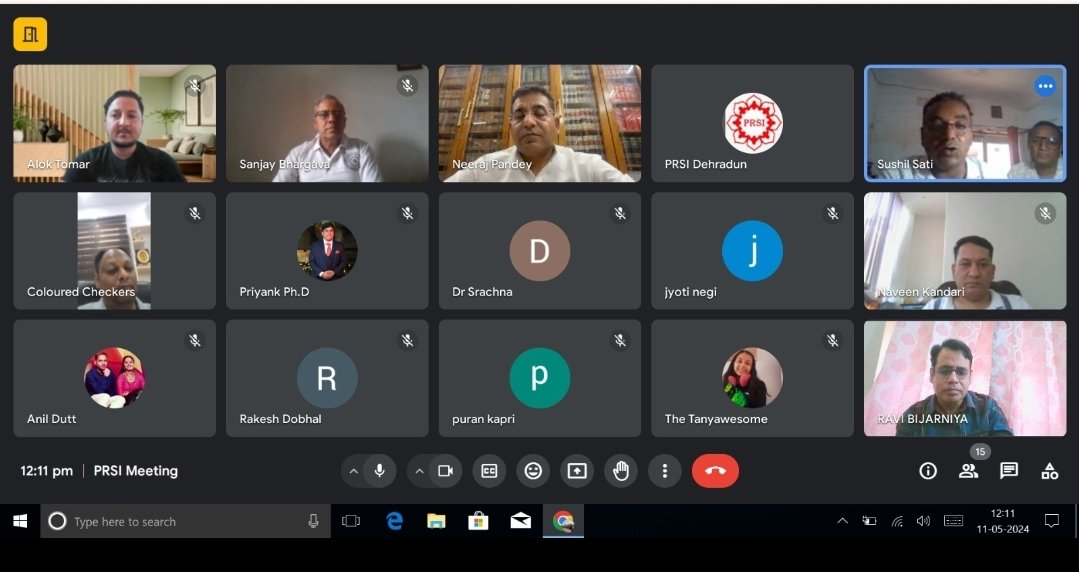The height and width of the screenshot is (572, 1079).
Task: Open the activities shapes icon
Action: [1049, 471]
